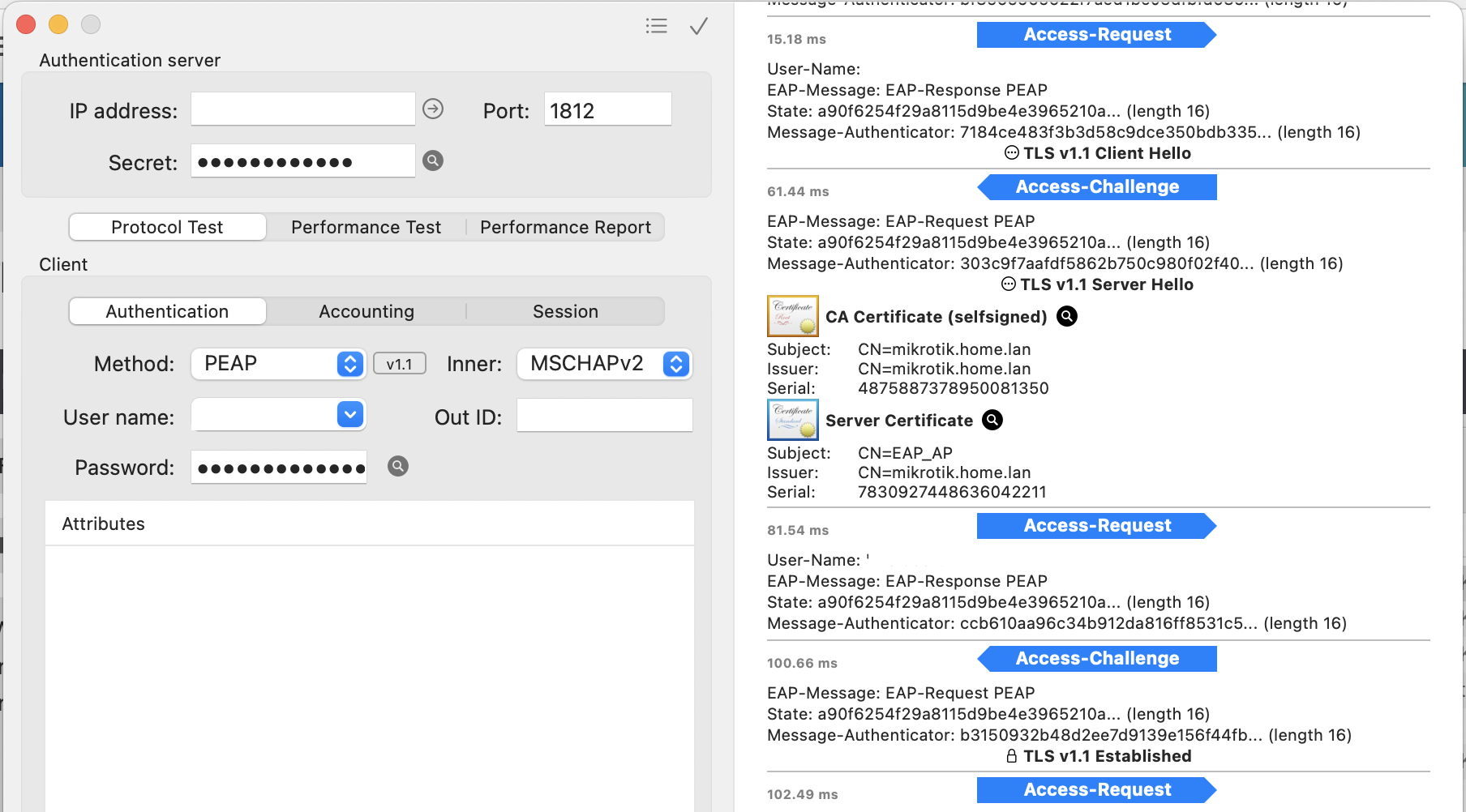Click the Port field showing 1812
Image resolution: width=1466 pixels, height=812 pixels.
607,109
